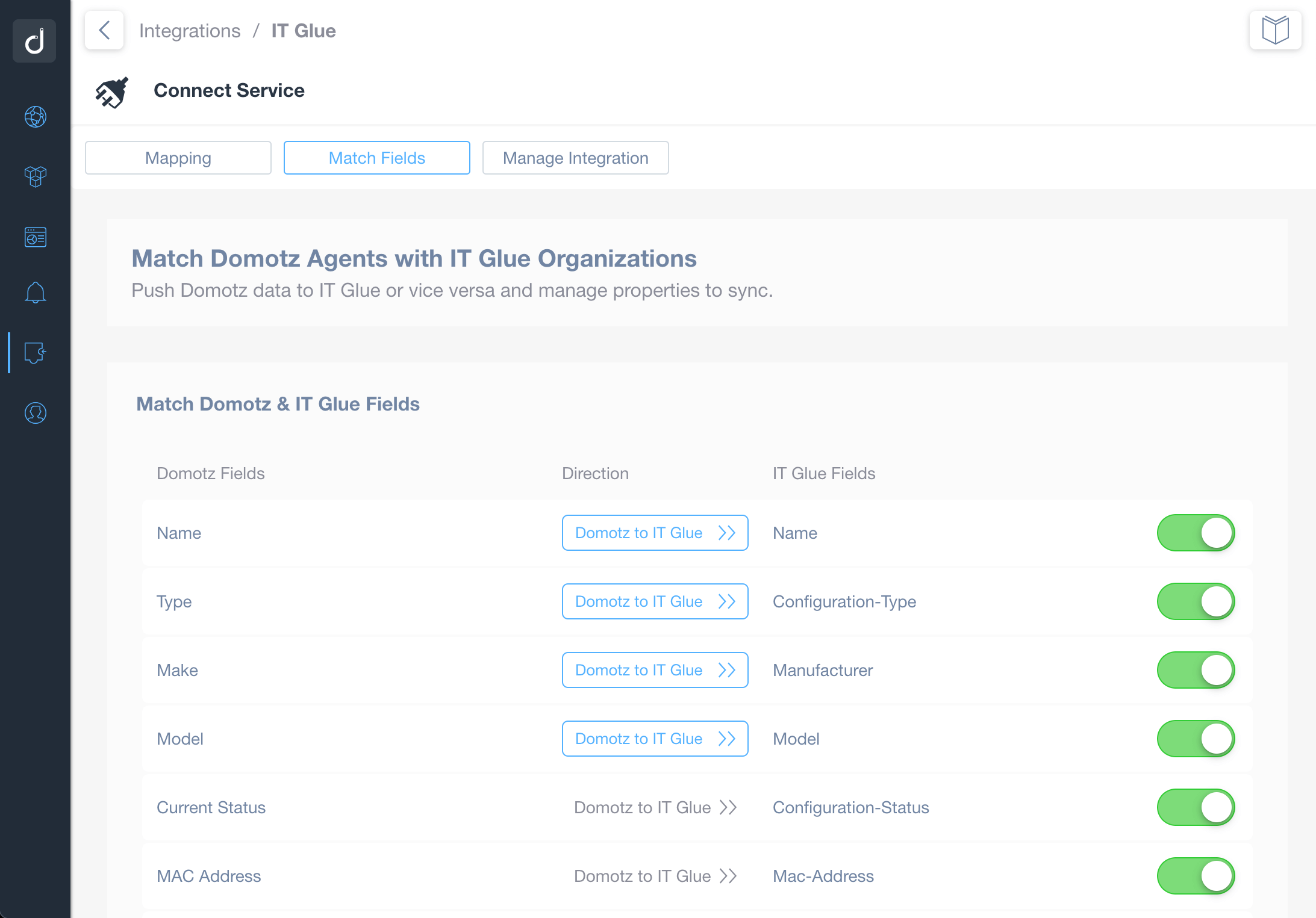Switch to the Mapping tab
The image size is (1316, 918).
[x=178, y=158]
